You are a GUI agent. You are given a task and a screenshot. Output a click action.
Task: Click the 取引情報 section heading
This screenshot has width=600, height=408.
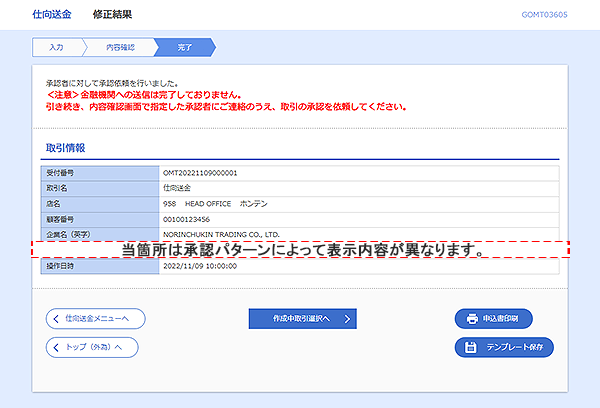click(65, 148)
